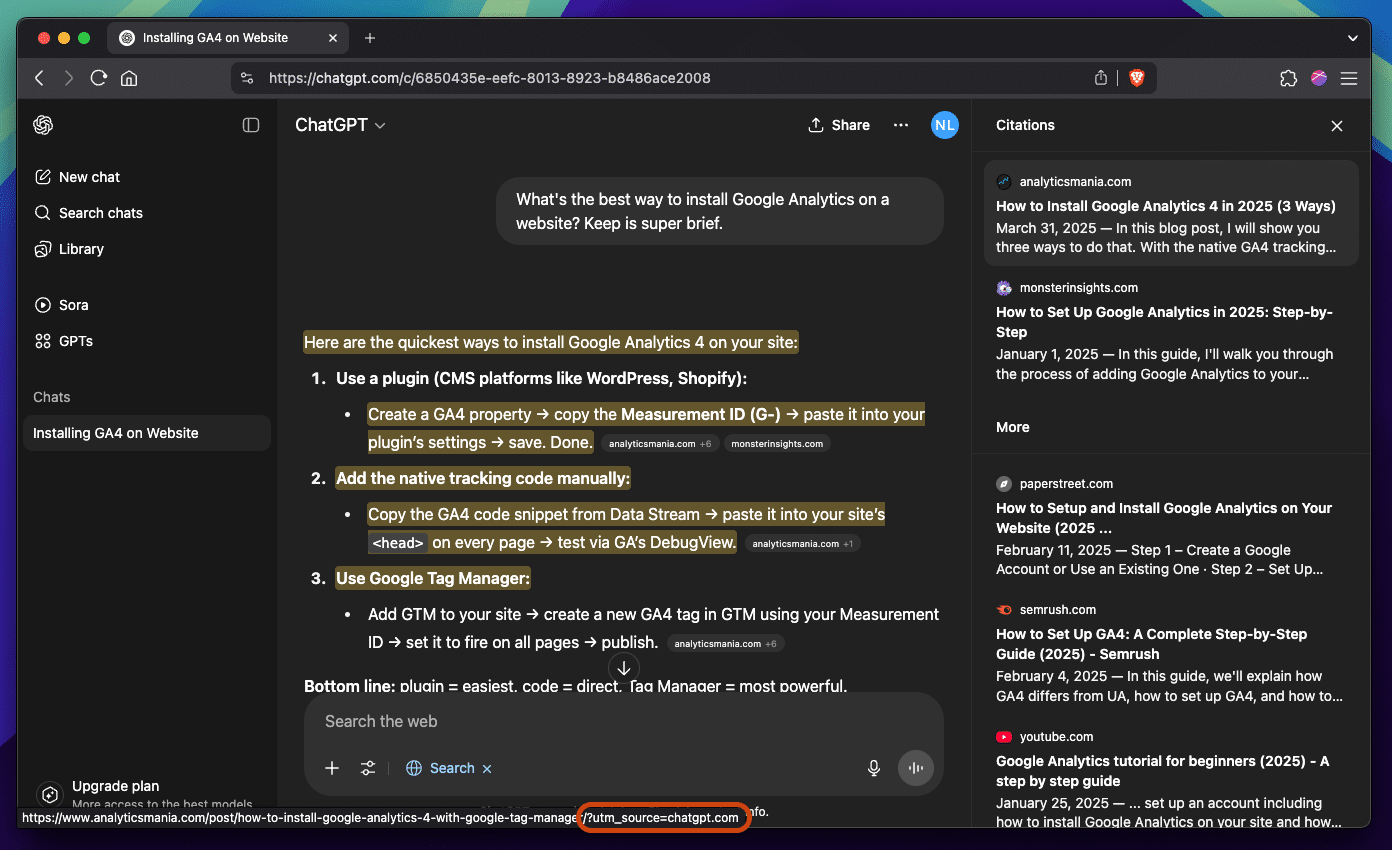Image resolution: width=1392 pixels, height=850 pixels.
Task: Open youtube.com tutorial citation
Action: (x=1171, y=775)
